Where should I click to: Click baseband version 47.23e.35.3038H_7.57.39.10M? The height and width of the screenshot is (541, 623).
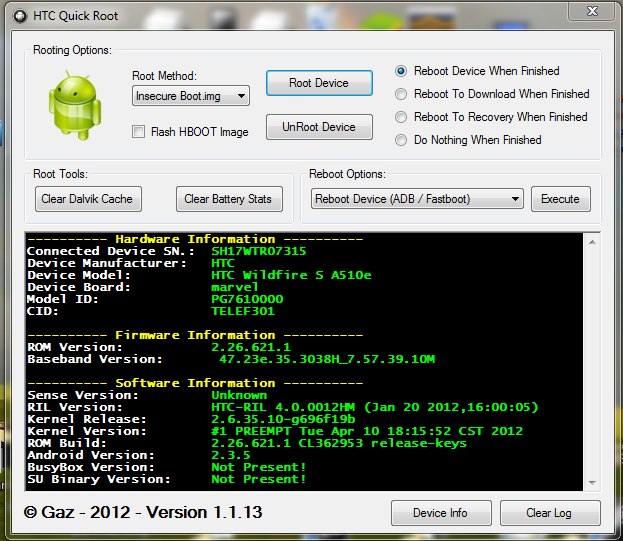327,359
